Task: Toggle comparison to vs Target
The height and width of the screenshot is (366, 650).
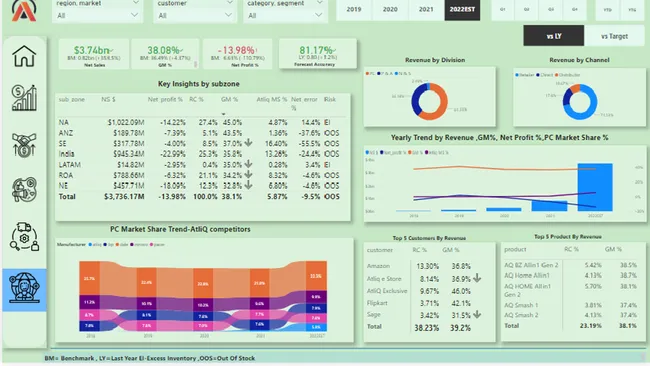Action: click(x=614, y=36)
